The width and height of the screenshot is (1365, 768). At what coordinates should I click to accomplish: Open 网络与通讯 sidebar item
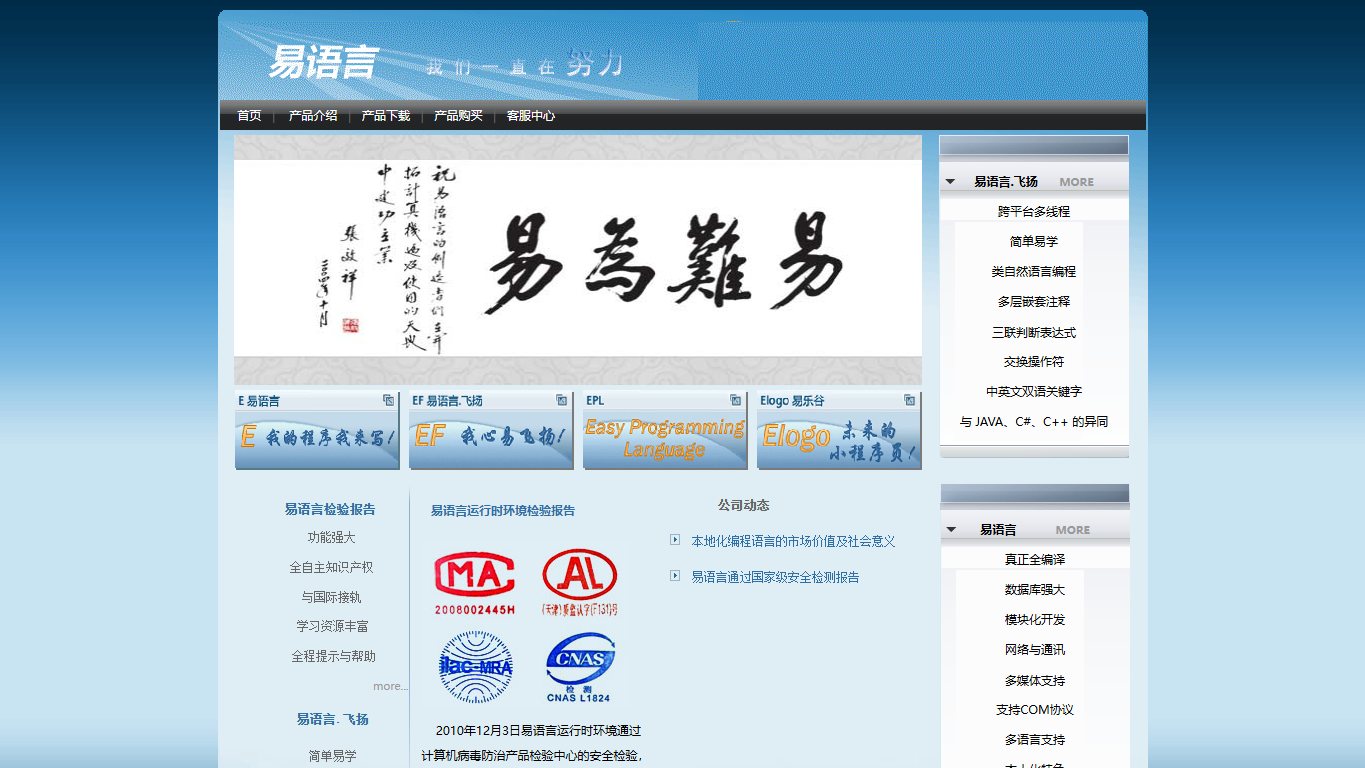tap(1035, 650)
